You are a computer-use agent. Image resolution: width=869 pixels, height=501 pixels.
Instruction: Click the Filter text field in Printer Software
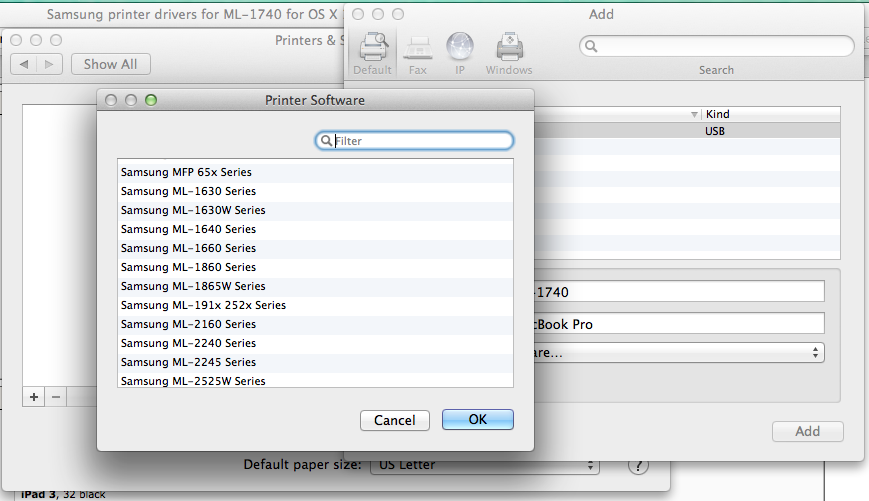click(415, 141)
